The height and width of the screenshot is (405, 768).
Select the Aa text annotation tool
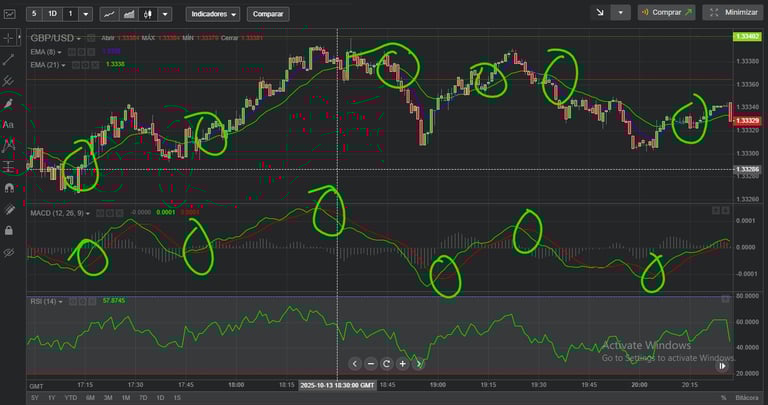pyautogui.click(x=8, y=125)
